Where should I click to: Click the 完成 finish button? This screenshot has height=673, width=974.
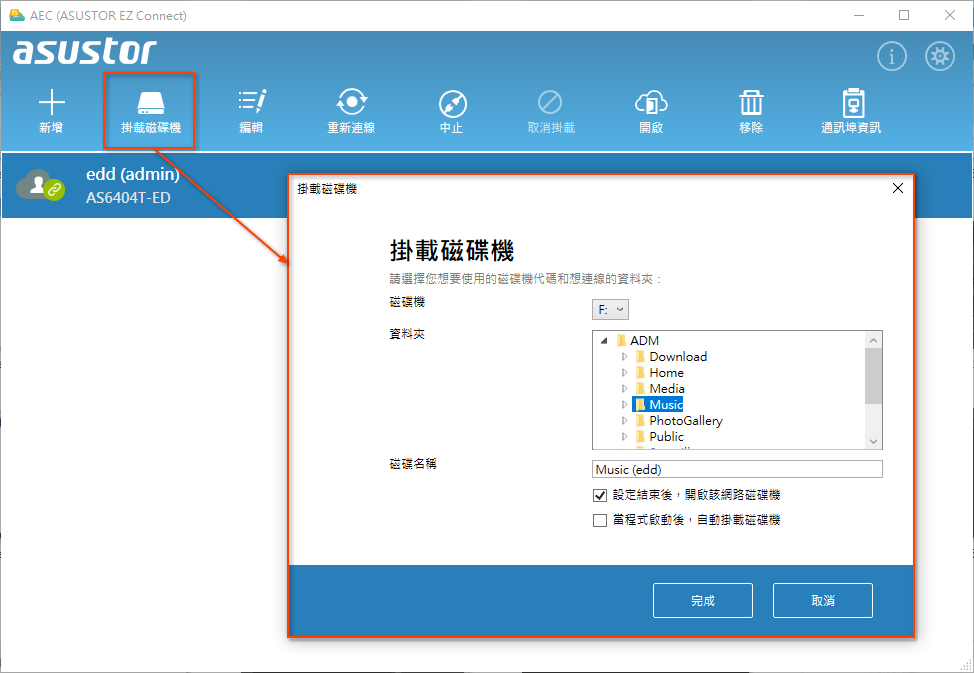tap(703, 600)
